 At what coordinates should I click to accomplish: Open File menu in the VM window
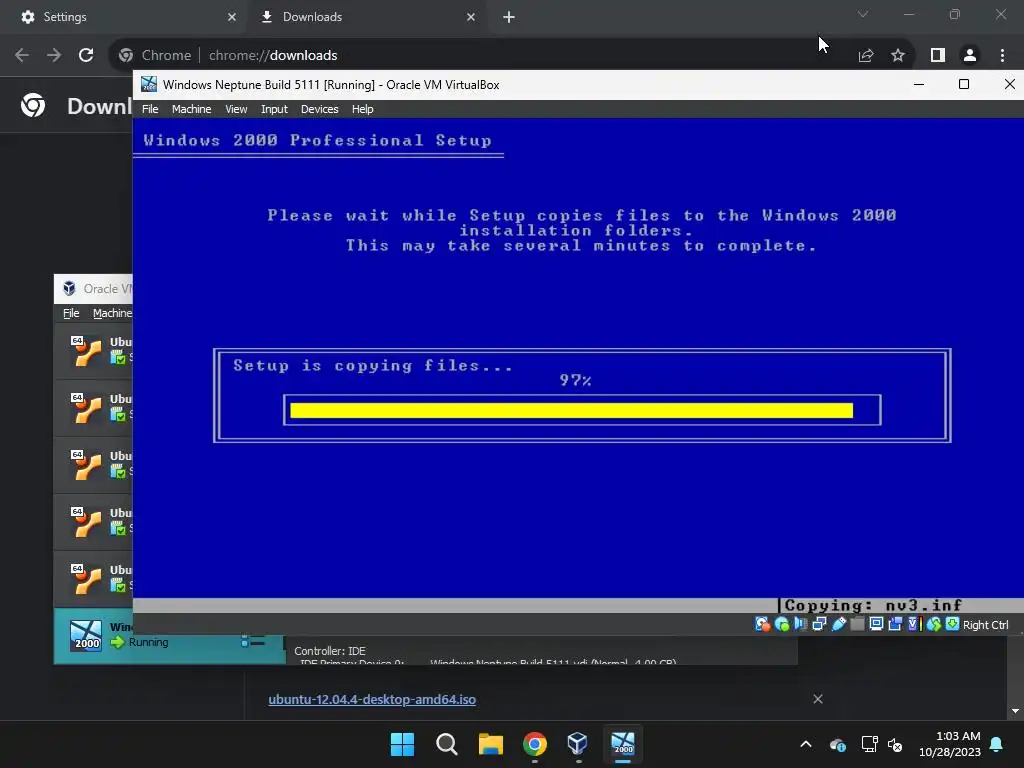[x=150, y=109]
